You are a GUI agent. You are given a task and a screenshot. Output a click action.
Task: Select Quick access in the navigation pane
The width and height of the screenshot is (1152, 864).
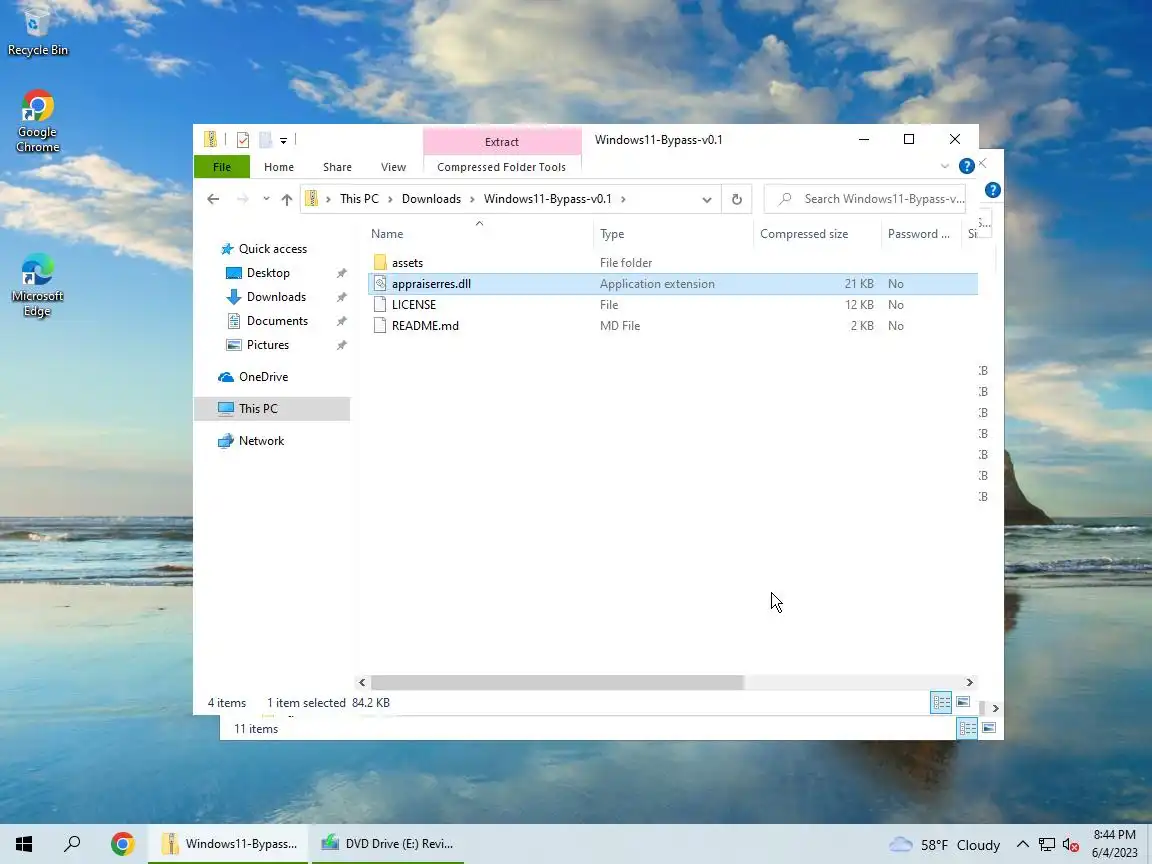tap(273, 249)
